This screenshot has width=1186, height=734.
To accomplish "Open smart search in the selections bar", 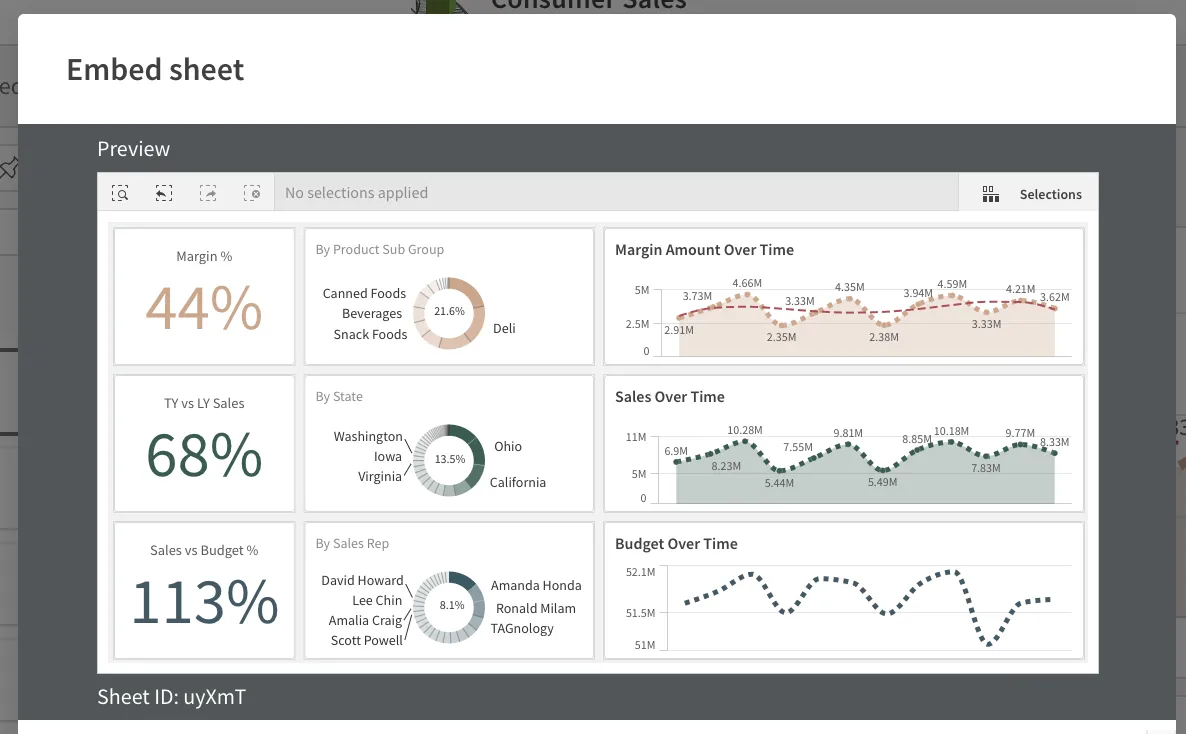I will (x=120, y=193).
